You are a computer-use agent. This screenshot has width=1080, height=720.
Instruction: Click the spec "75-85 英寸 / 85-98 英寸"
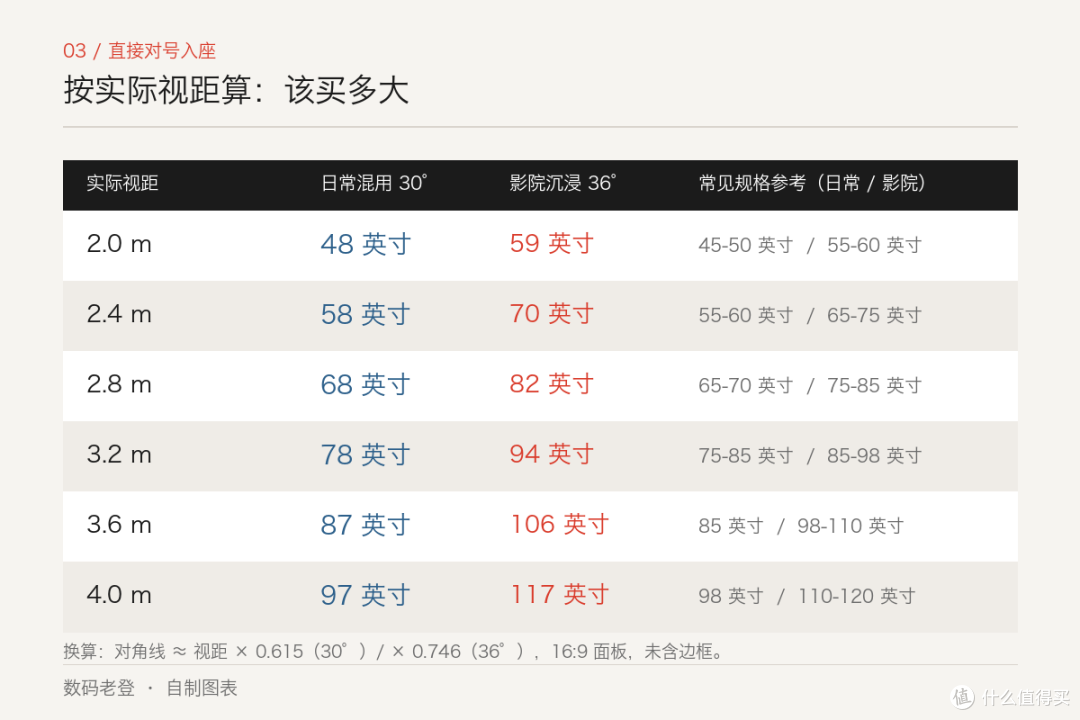coord(810,456)
